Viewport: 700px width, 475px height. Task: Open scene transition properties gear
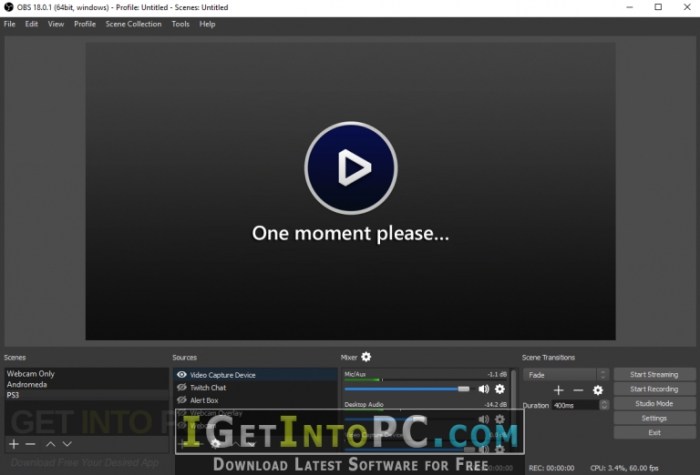tap(598, 390)
